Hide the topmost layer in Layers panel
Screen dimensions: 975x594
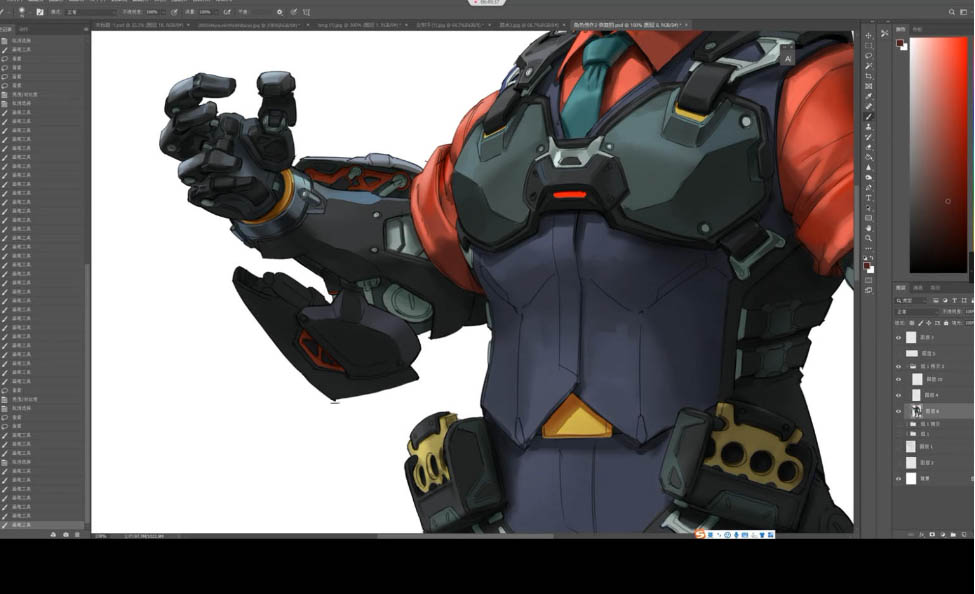pos(898,338)
